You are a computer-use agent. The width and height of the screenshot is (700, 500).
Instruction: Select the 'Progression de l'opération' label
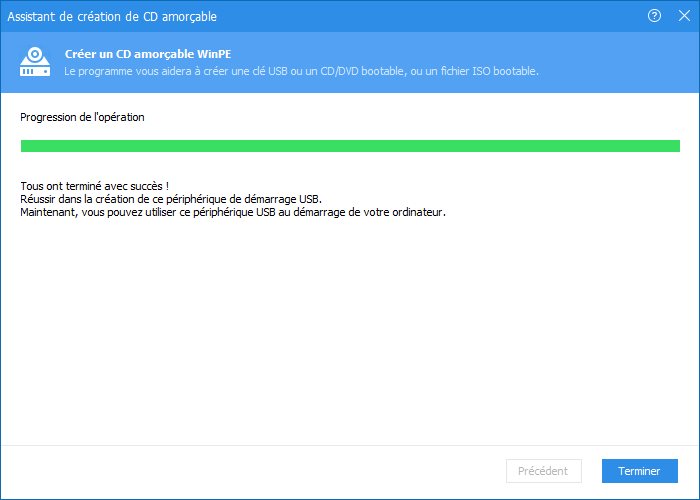(82, 117)
